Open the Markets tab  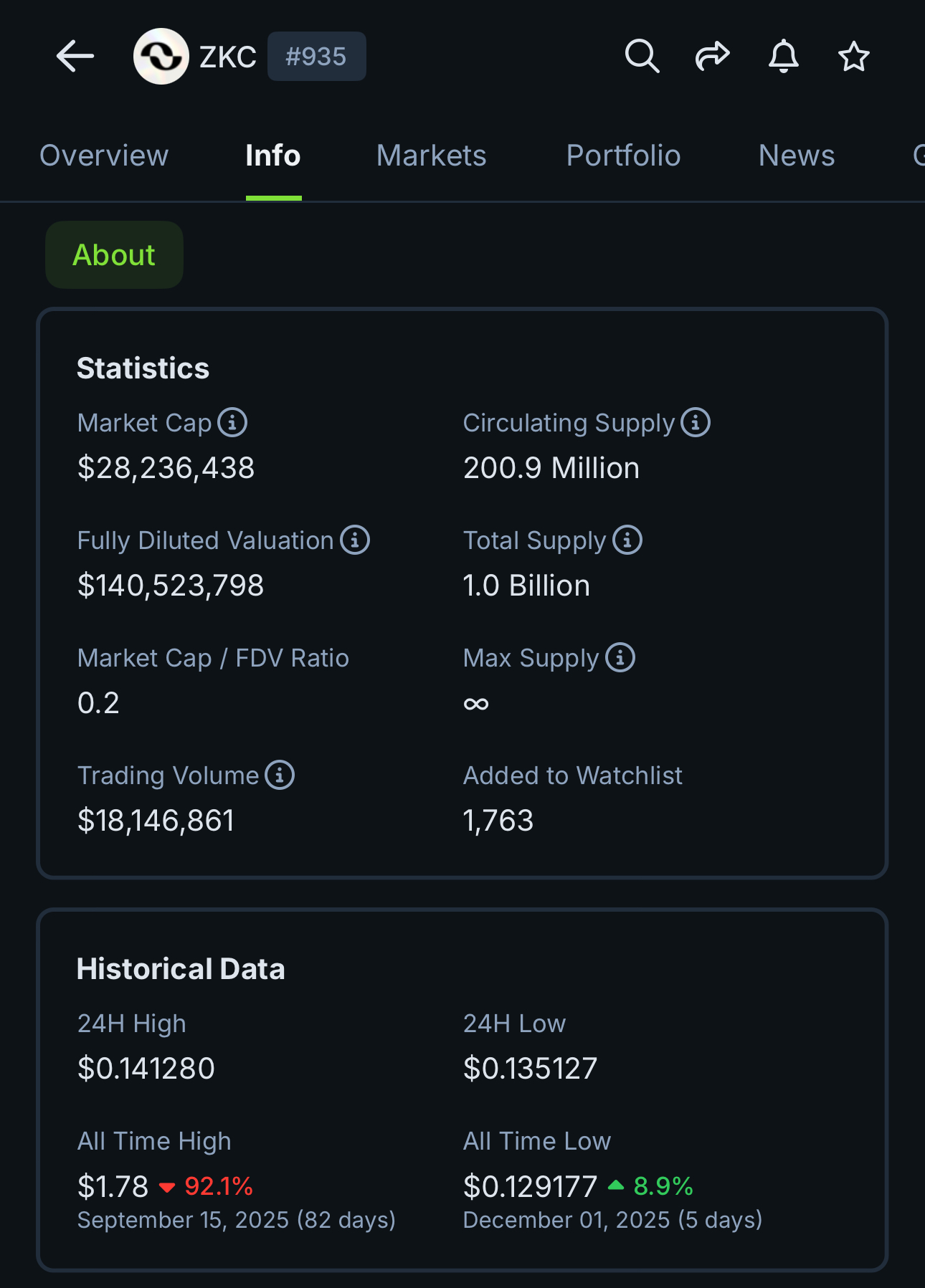[x=431, y=156]
